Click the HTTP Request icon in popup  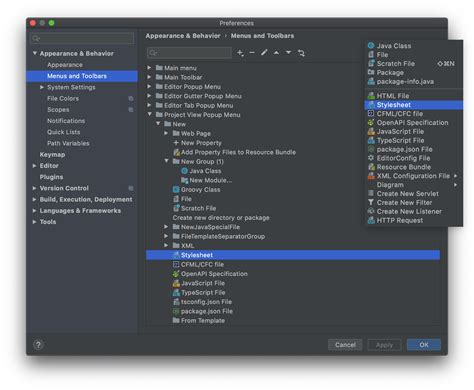pyautogui.click(x=371, y=220)
